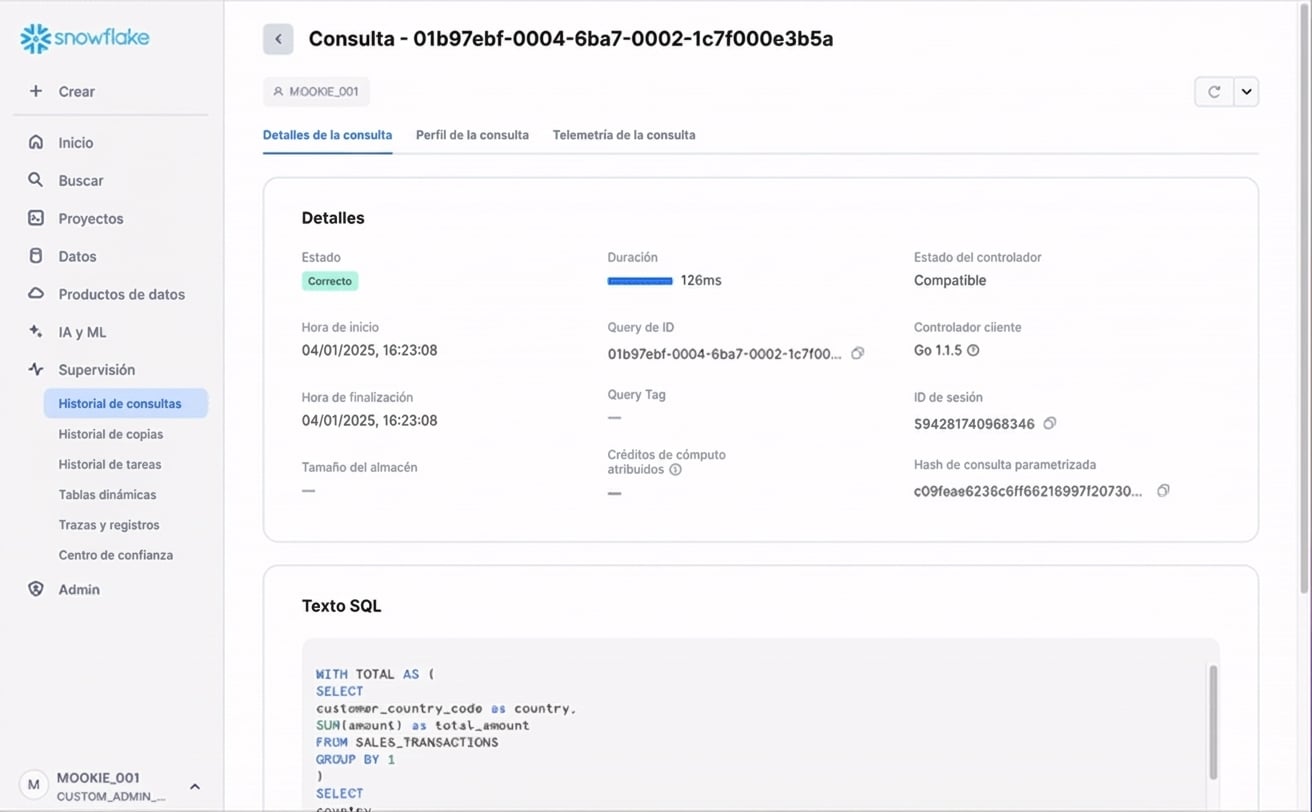Viewport: 1312px width, 812px height.
Task: Switch to Telemetría de la consulta tab
Action: [x=624, y=135]
